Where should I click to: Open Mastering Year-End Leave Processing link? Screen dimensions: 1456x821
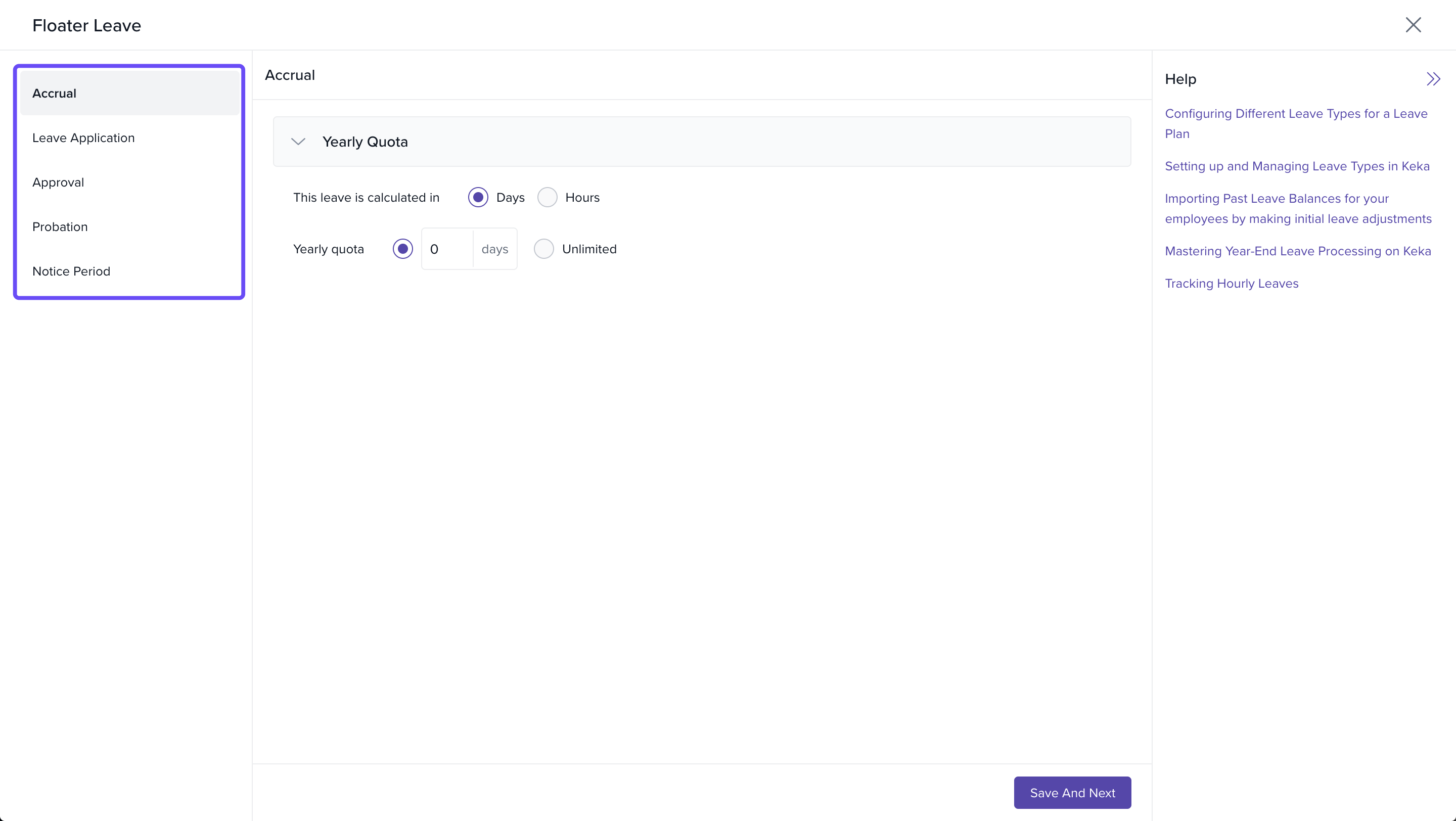coord(1298,251)
